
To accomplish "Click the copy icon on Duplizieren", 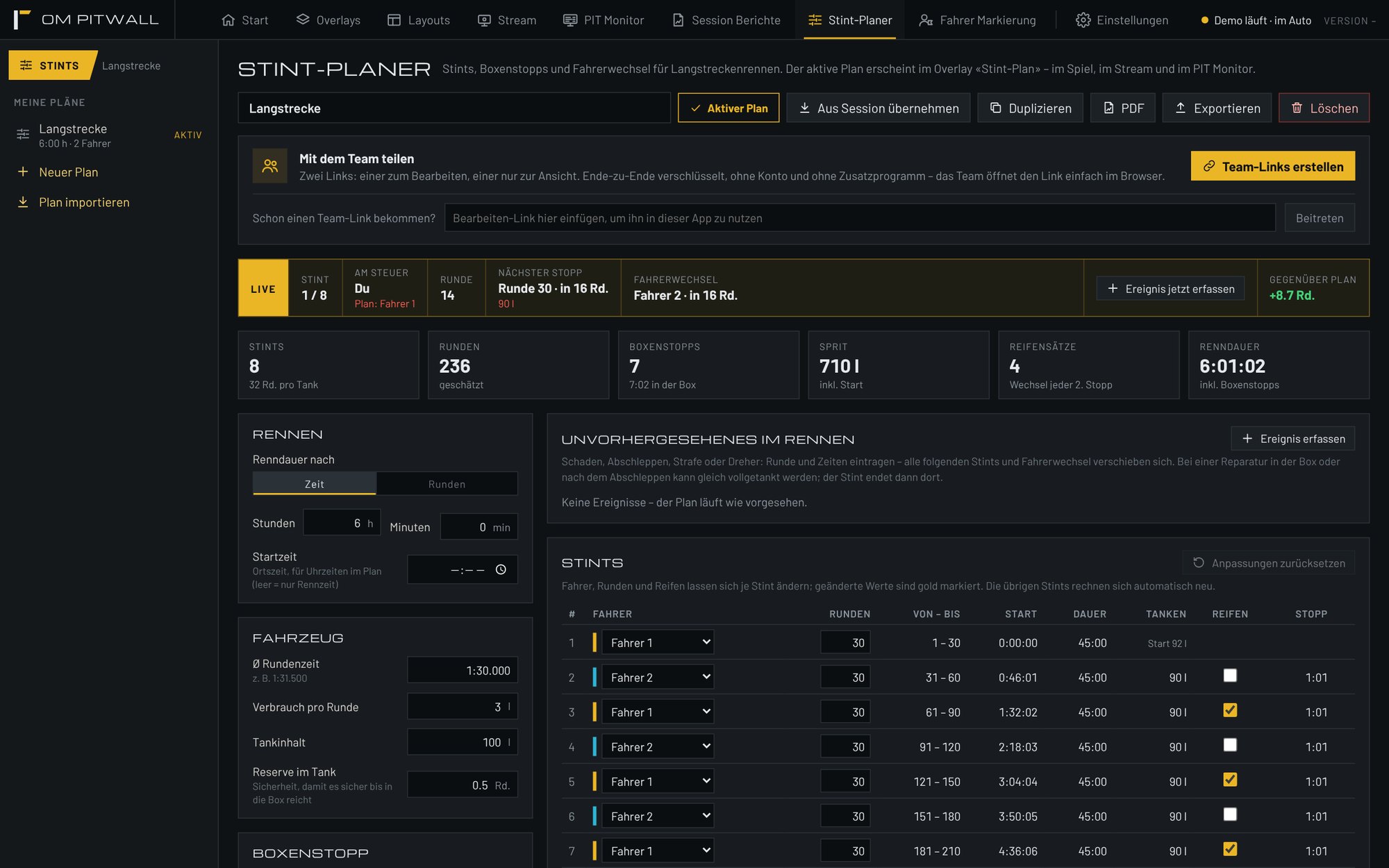I will point(995,108).
